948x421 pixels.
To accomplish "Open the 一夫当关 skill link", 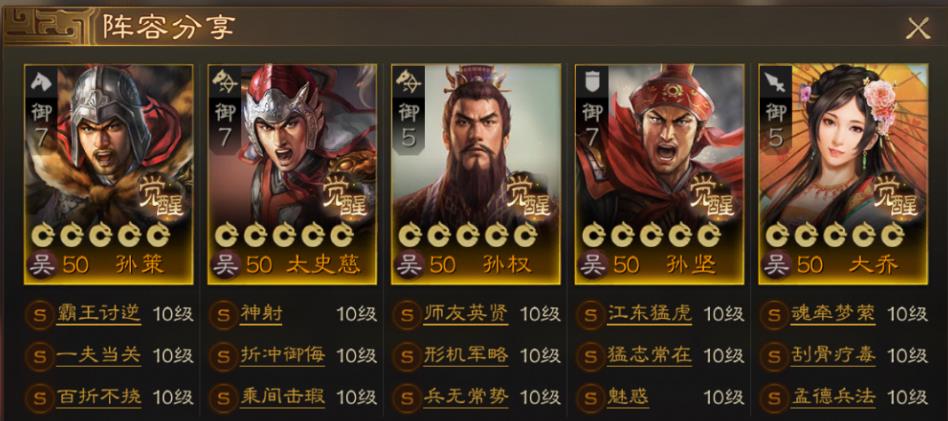I will tap(98, 356).
